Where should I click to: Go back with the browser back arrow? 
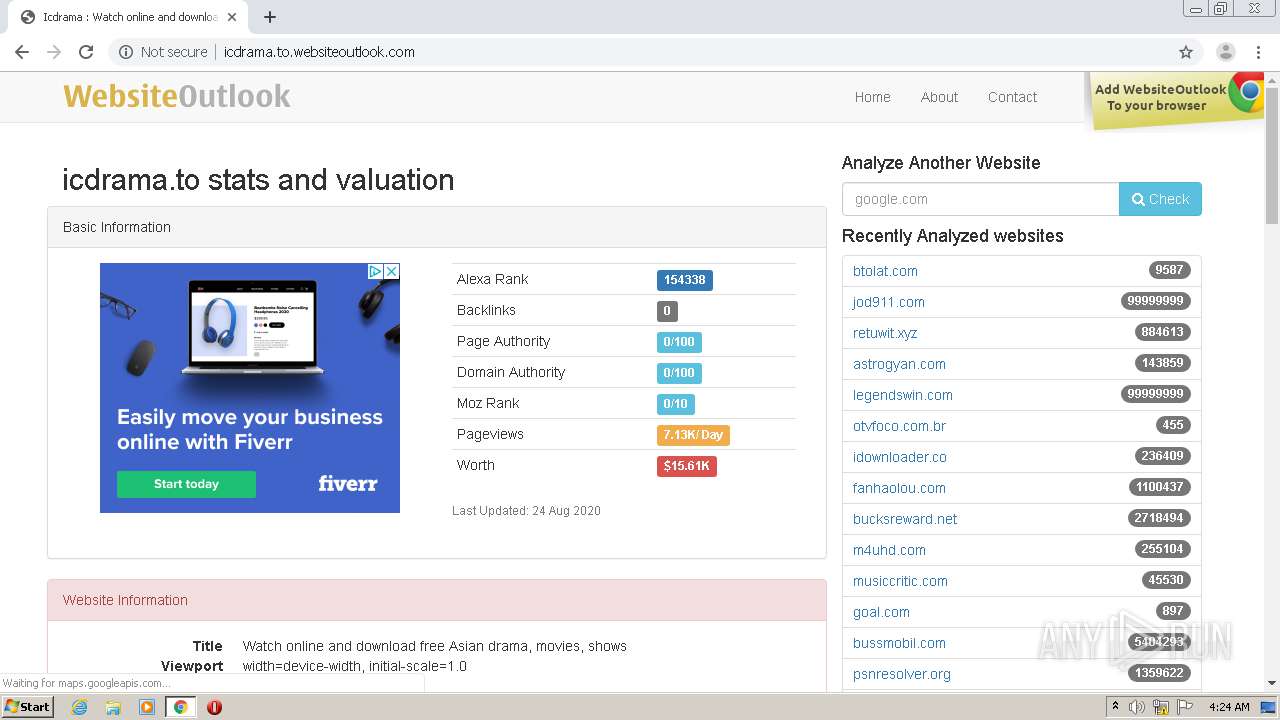(x=22, y=52)
